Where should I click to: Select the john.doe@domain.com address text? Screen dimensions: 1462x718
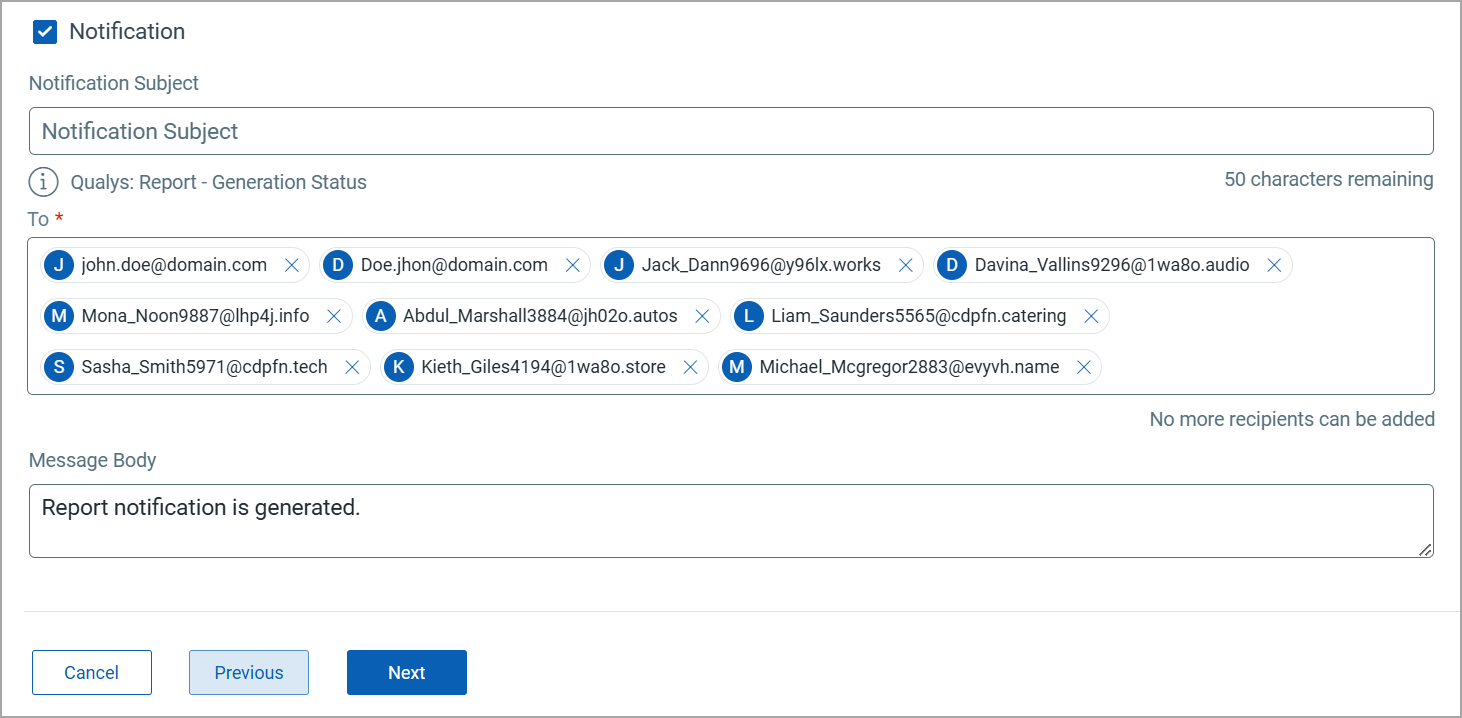click(x=174, y=265)
